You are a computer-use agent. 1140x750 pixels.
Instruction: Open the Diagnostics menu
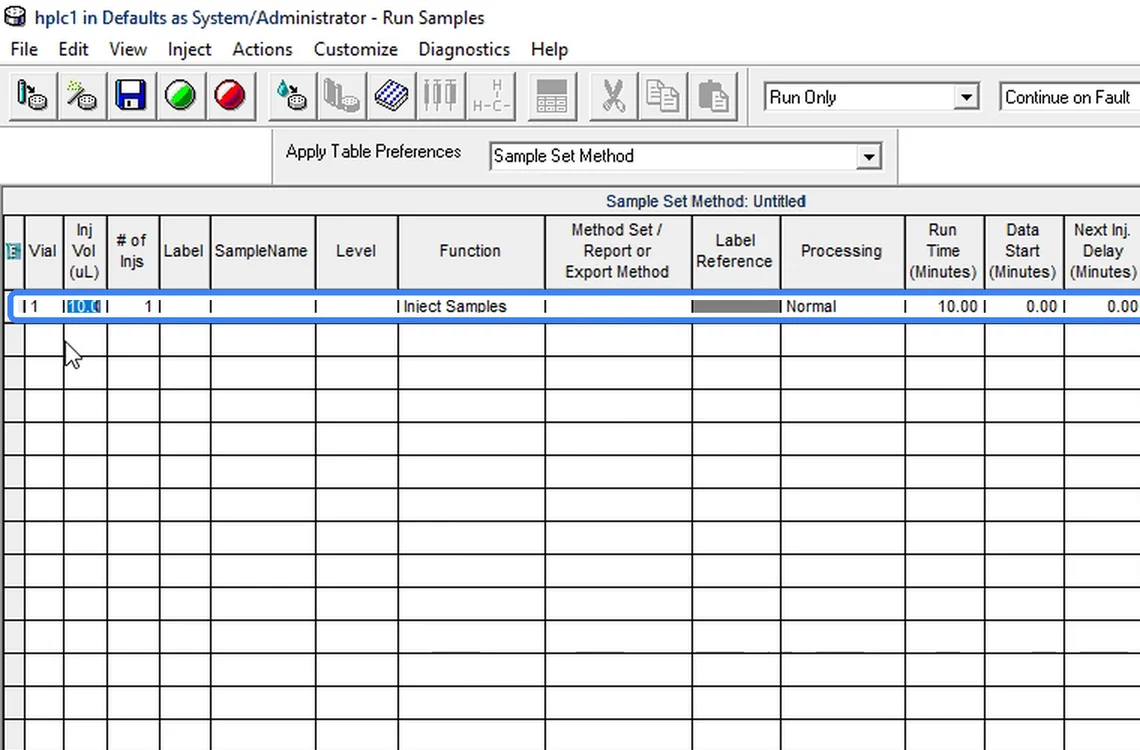[x=464, y=49]
